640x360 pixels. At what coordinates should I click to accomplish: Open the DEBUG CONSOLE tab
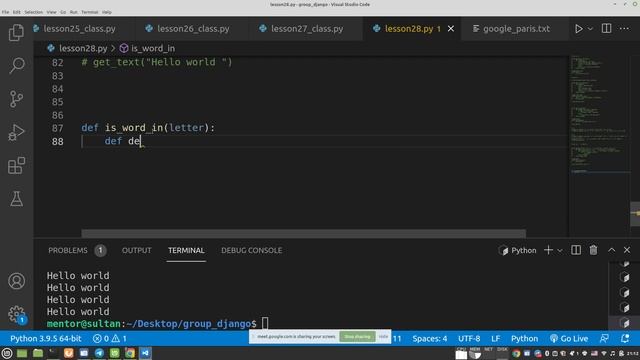(251, 250)
